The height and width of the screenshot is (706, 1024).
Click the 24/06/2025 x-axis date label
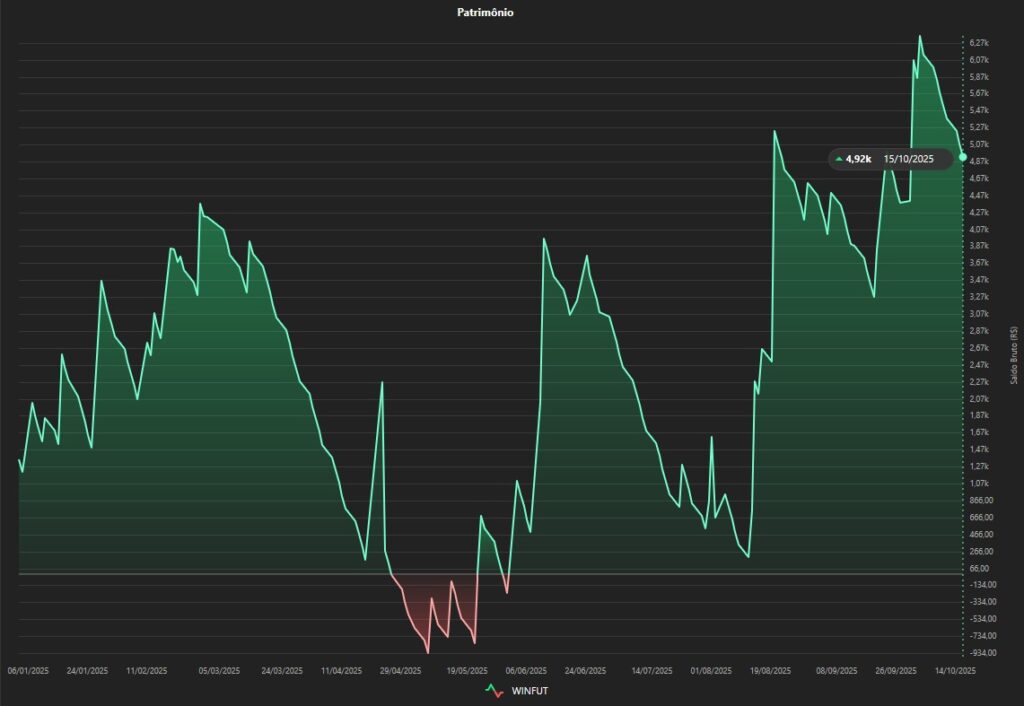point(585,672)
